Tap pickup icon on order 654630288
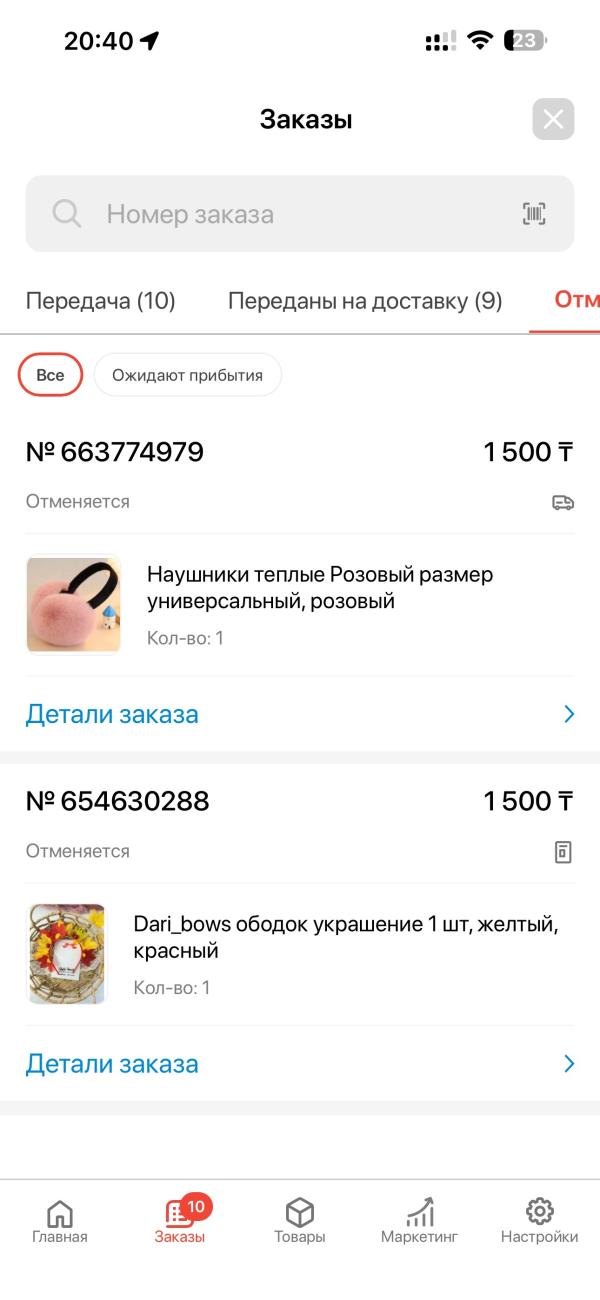Image resolution: width=600 pixels, height=1300 pixels. pos(563,852)
